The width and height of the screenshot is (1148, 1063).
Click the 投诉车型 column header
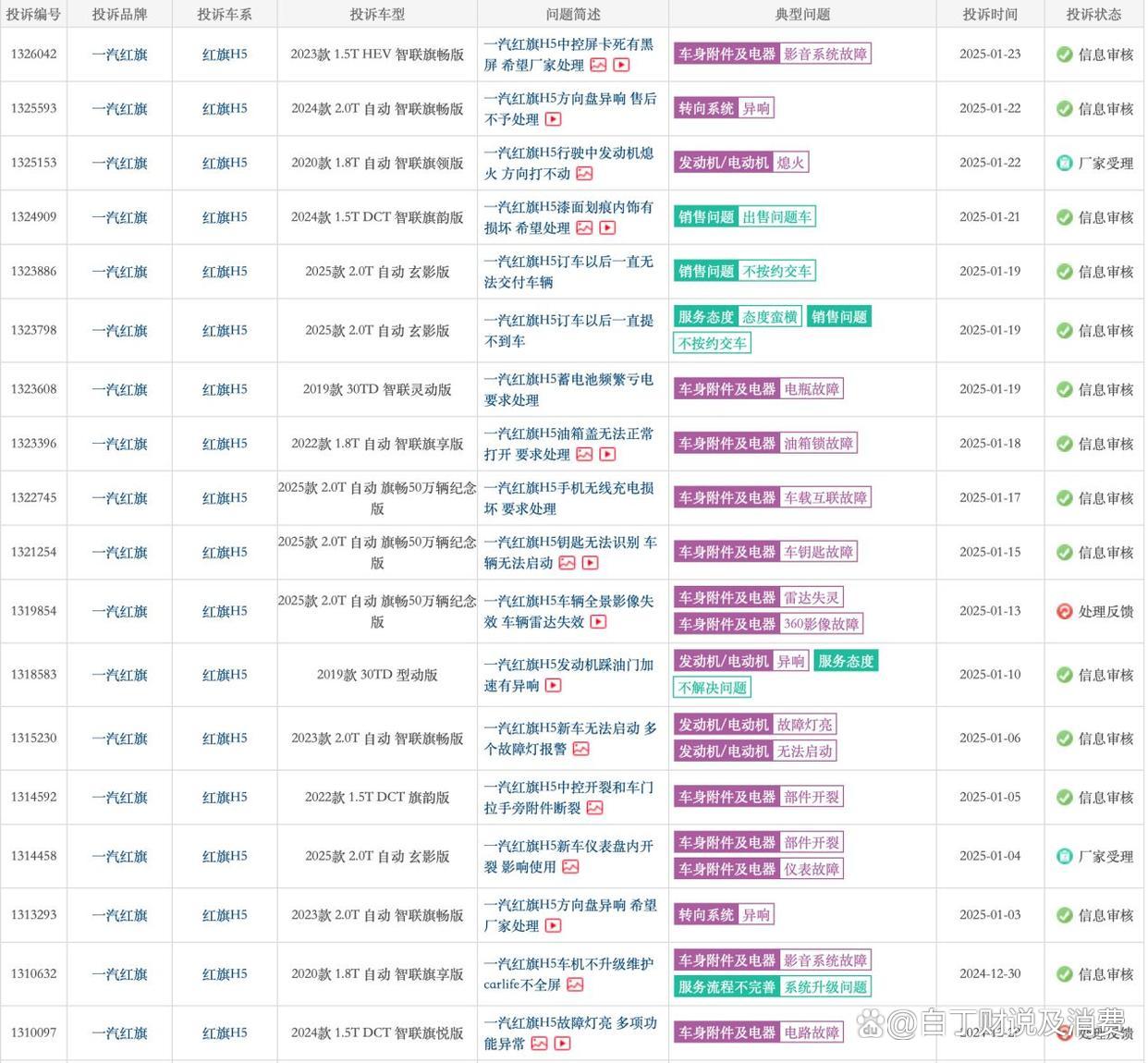(377, 14)
